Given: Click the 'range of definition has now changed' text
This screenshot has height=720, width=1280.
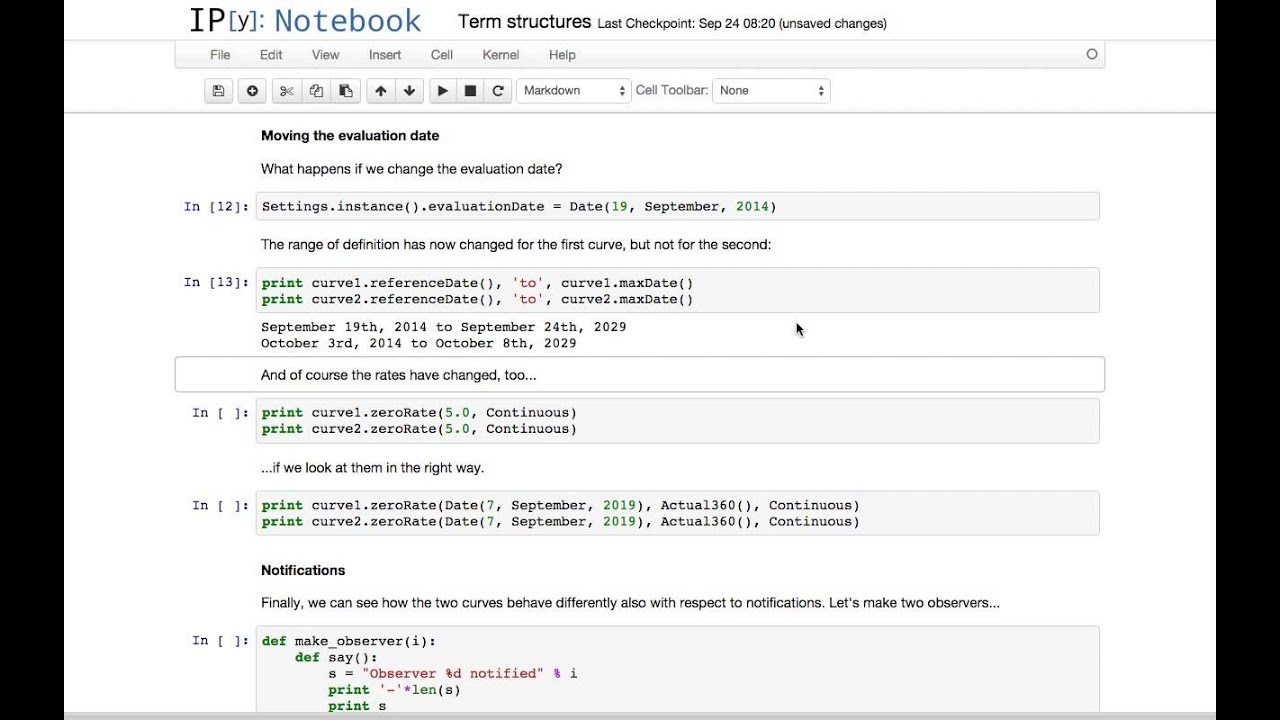Looking at the screenshot, I should tap(516, 245).
